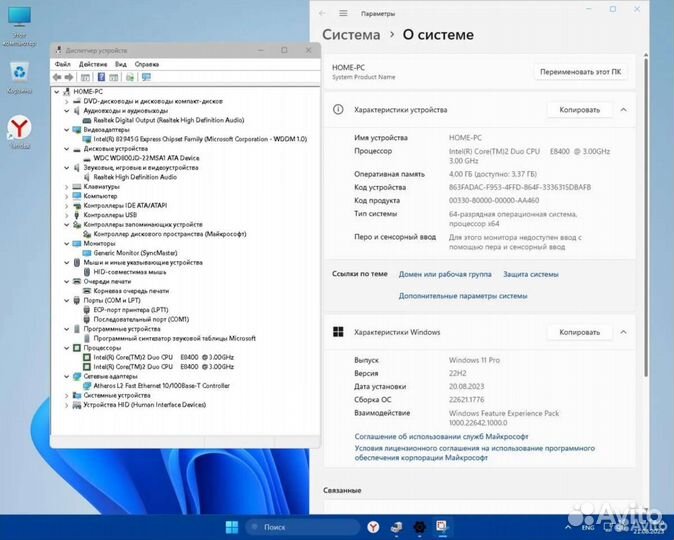The image size is (674, 540).
Task: Select Realtek Digital Output device
Action: (168, 120)
